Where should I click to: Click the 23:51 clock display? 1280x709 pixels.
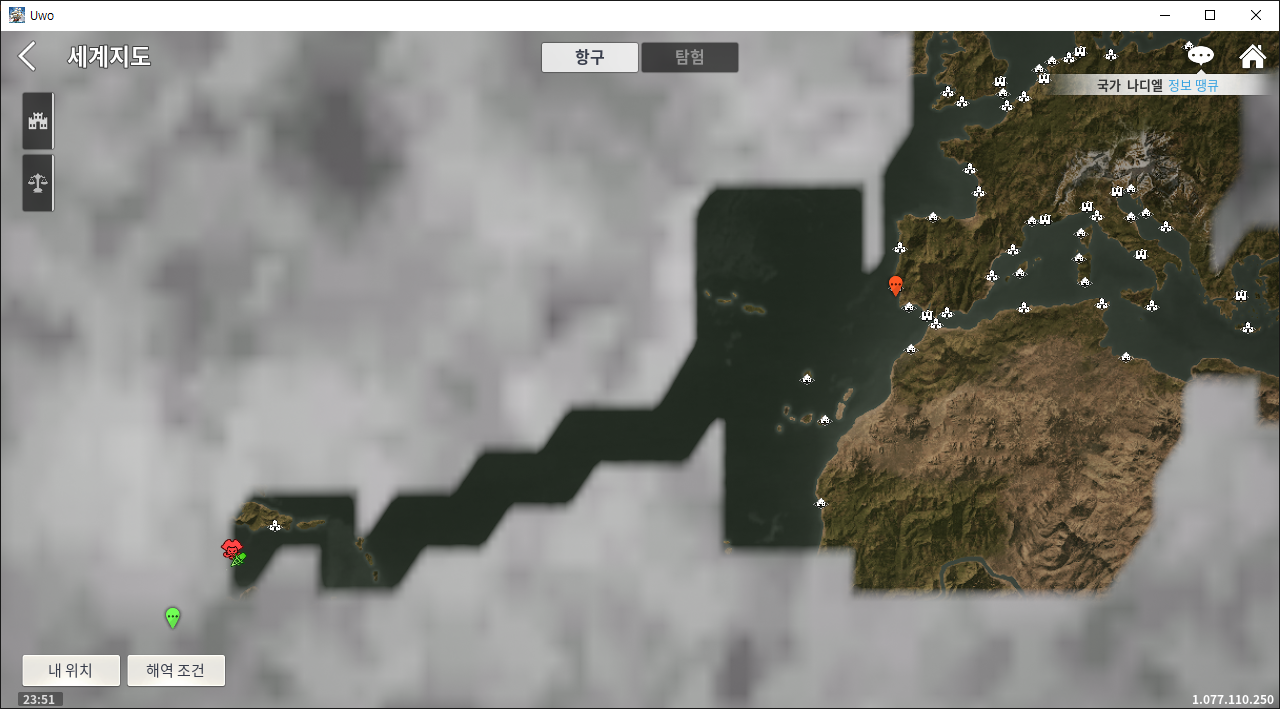coord(39,700)
